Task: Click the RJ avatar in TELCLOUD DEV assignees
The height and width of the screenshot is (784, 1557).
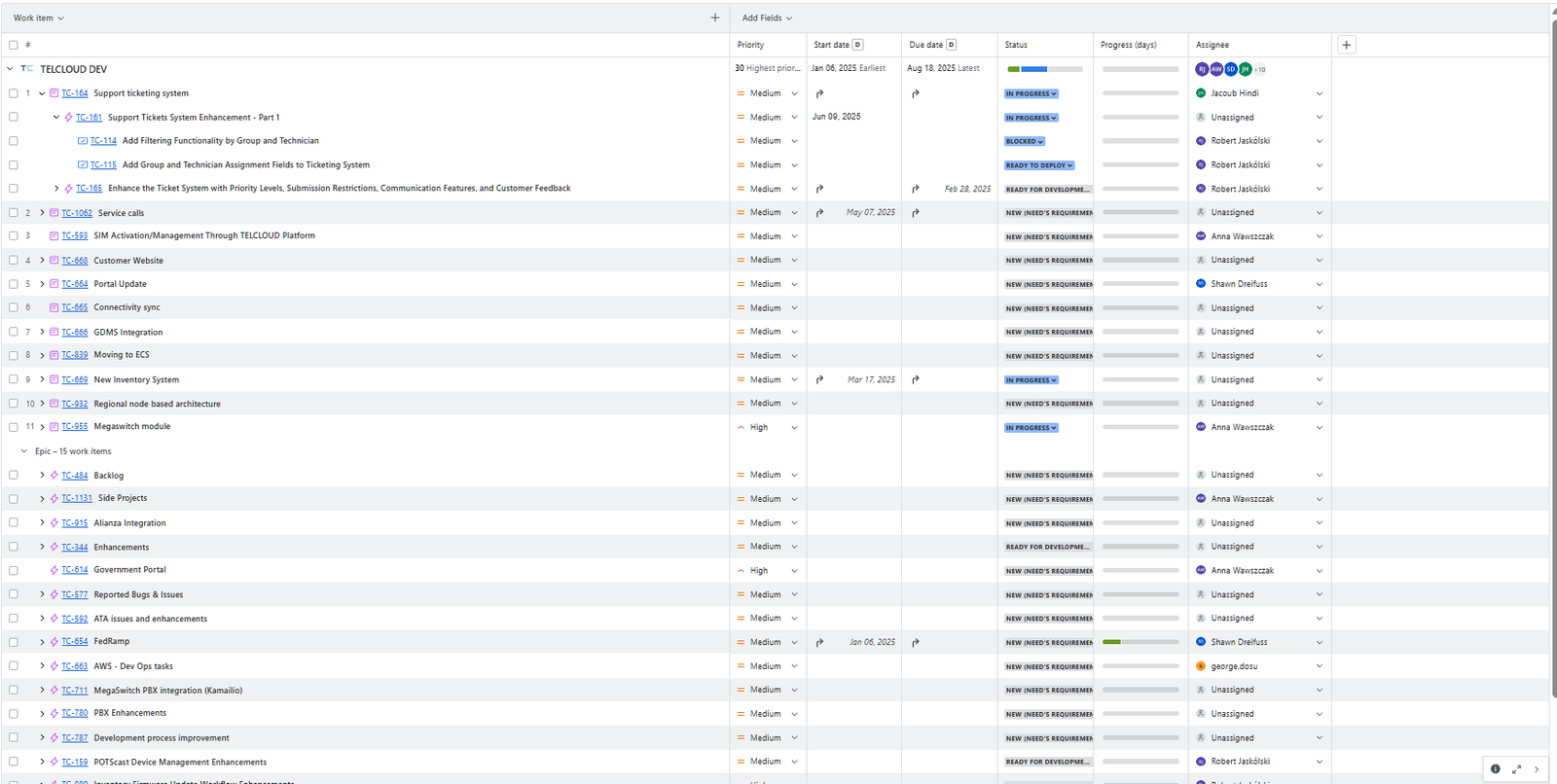Action: (x=1202, y=69)
